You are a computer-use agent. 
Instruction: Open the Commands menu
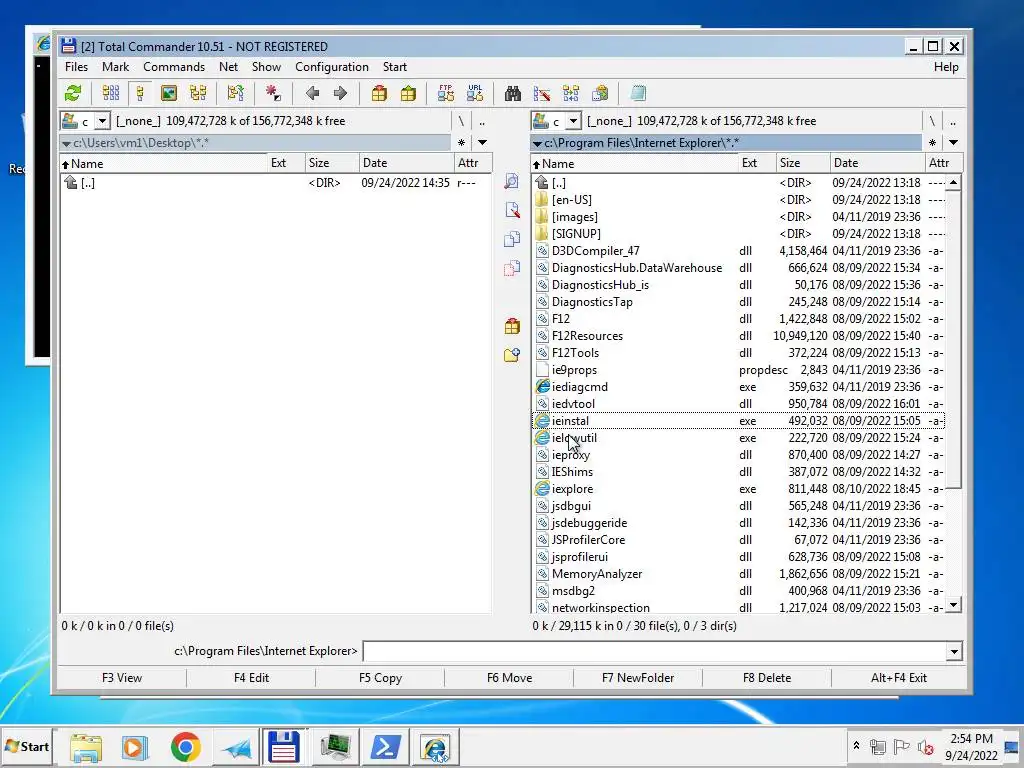pos(174,67)
